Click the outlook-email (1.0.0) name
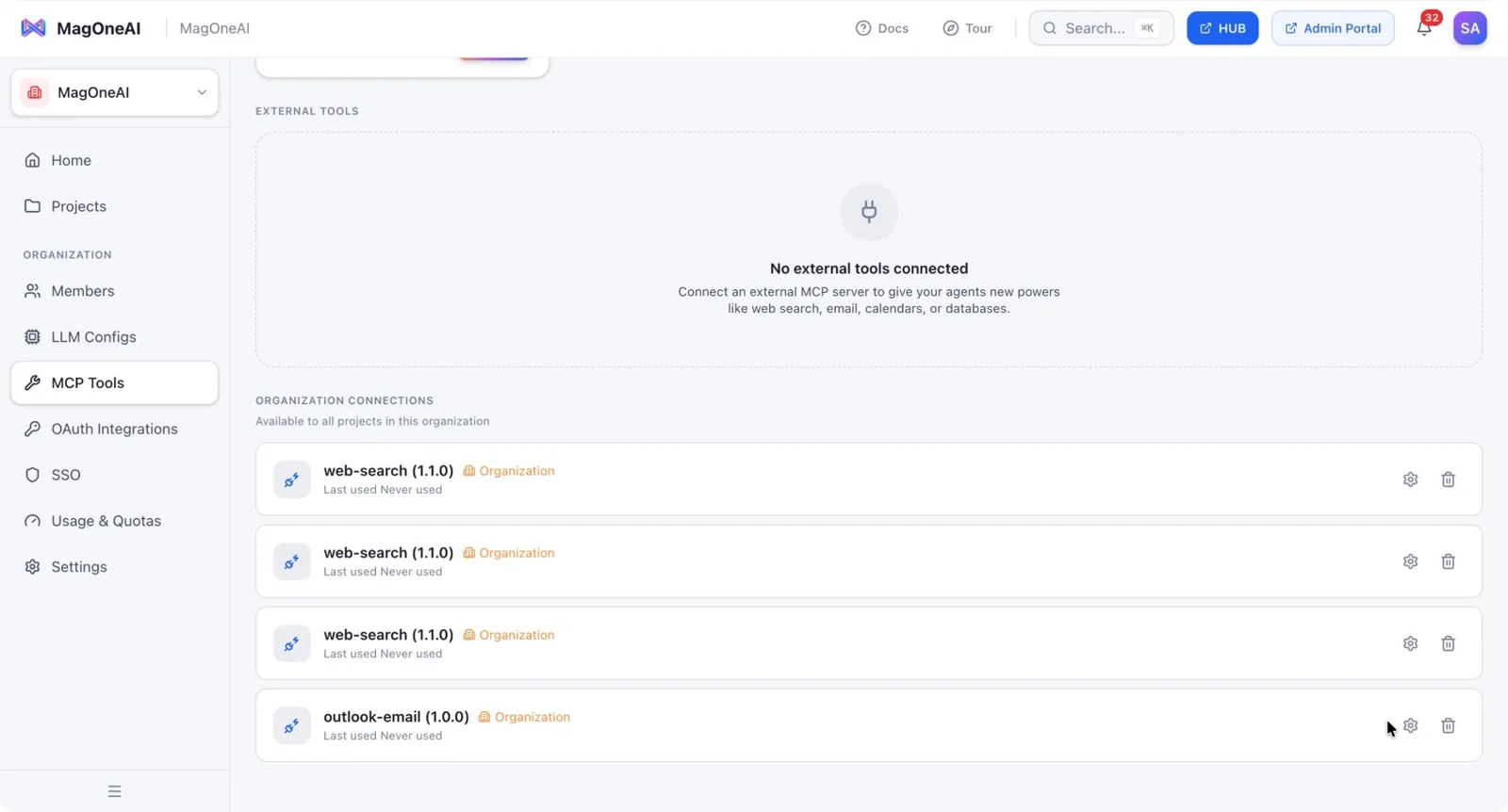This screenshot has width=1508, height=812. [x=396, y=717]
